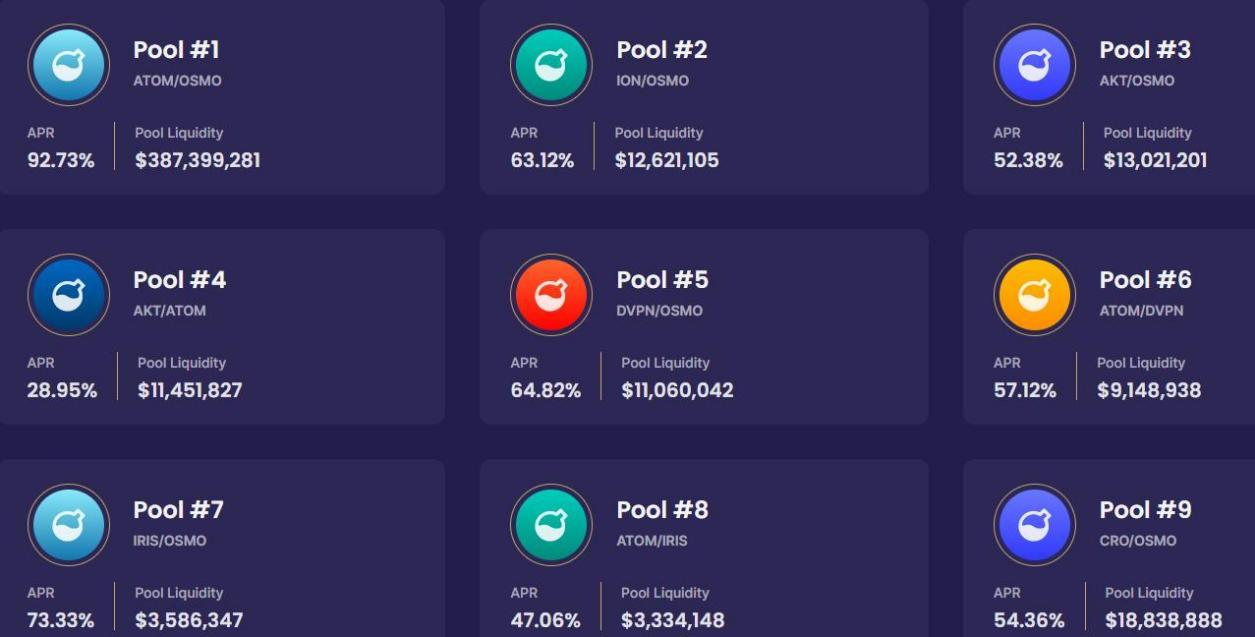Click the $3,334,148 liquidity in Pool #8
This screenshot has width=1255, height=637.
[672, 620]
